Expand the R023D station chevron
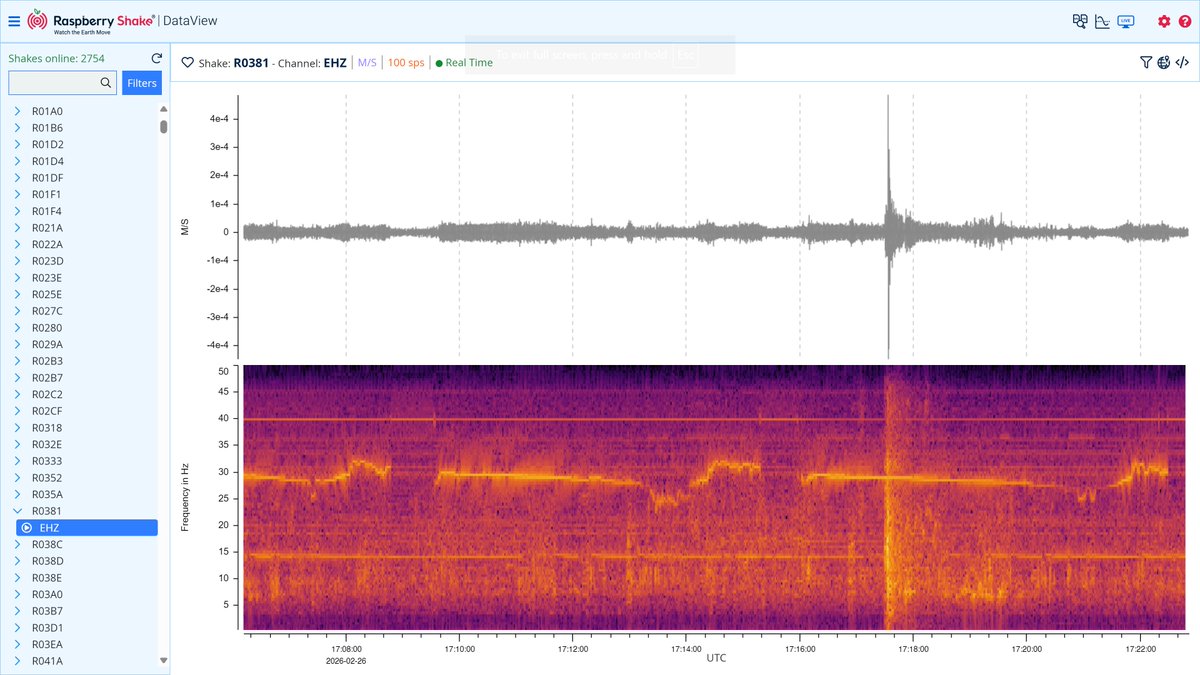The height and width of the screenshot is (675, 1200). [x=17, y=261]
